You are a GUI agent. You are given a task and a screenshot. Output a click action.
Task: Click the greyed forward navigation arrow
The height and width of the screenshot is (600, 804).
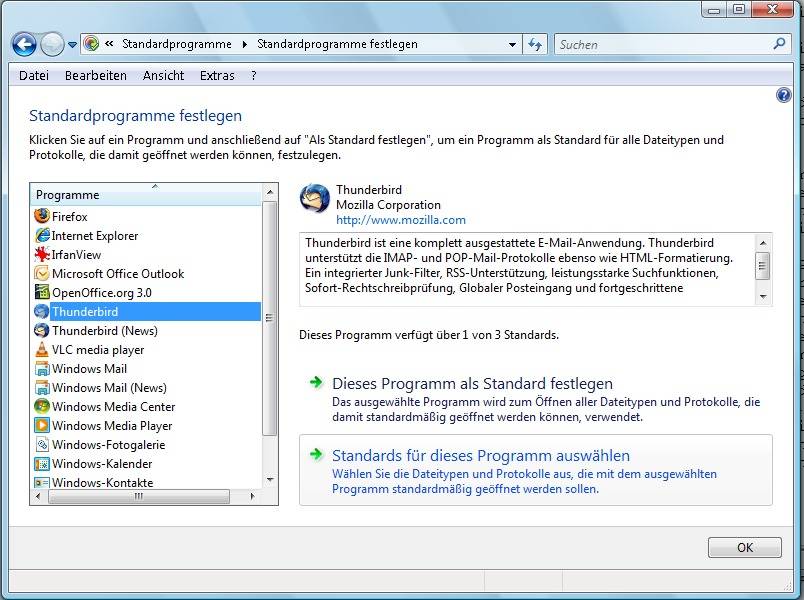[x=52, y=45]
